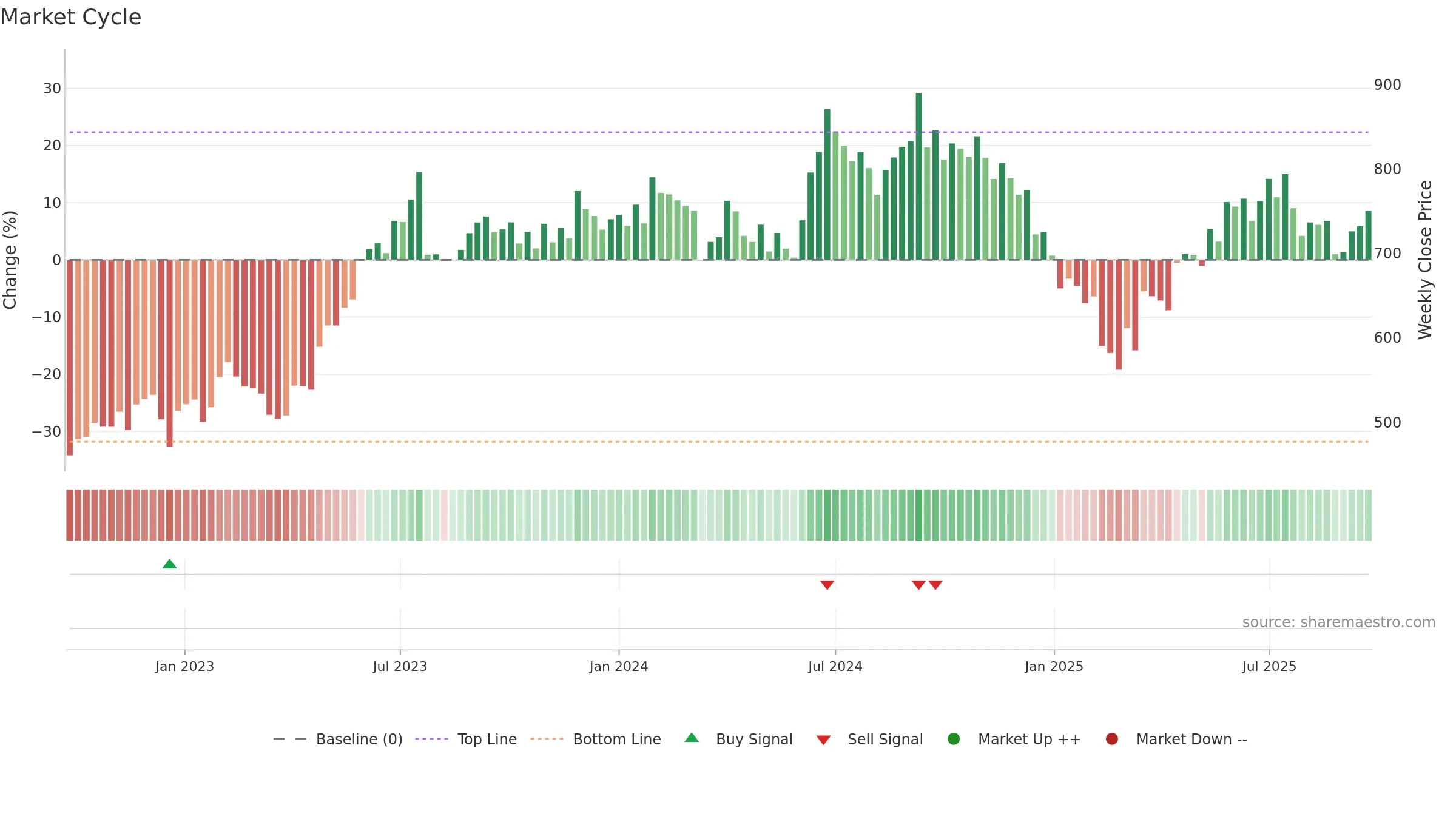Click the Change (%) y-axis title

10,260
